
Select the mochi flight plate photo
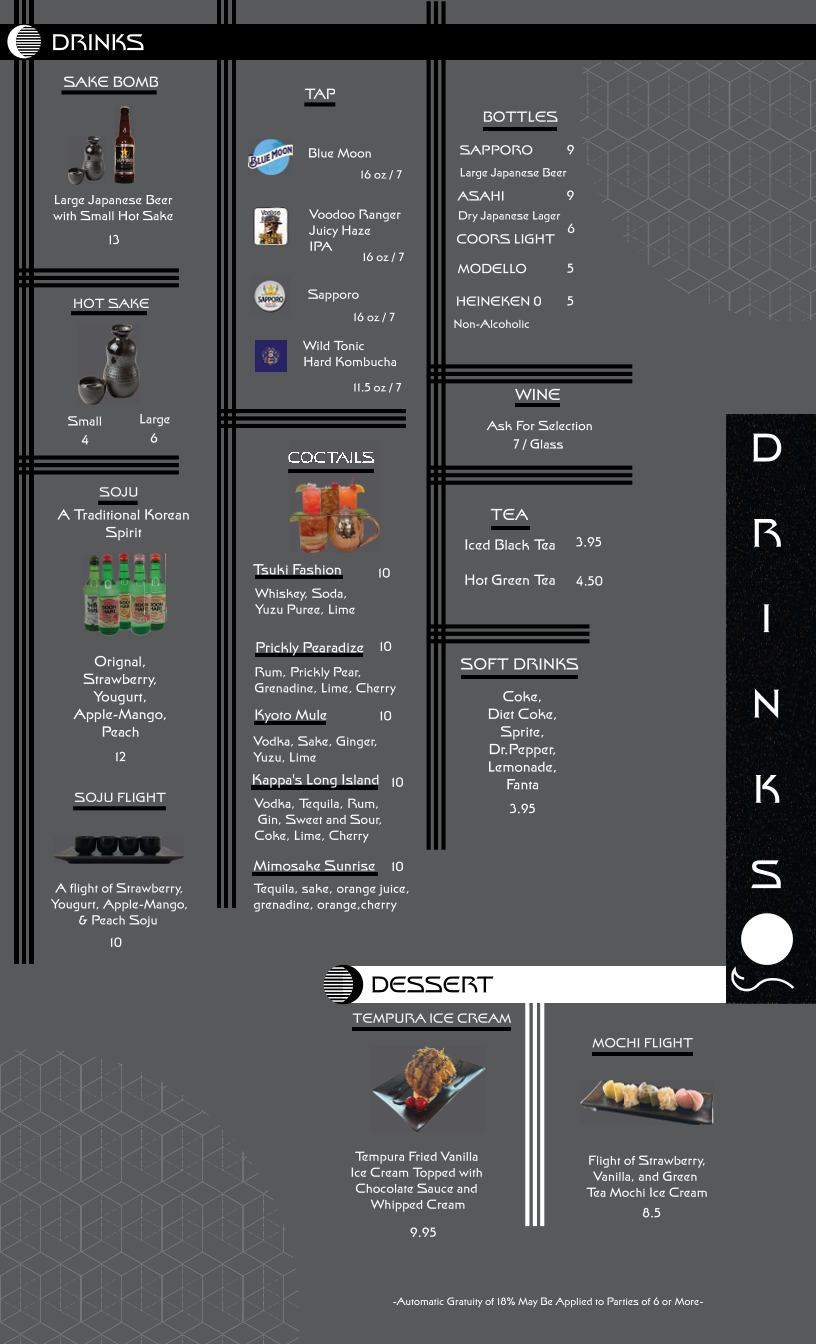point(646,1100)
